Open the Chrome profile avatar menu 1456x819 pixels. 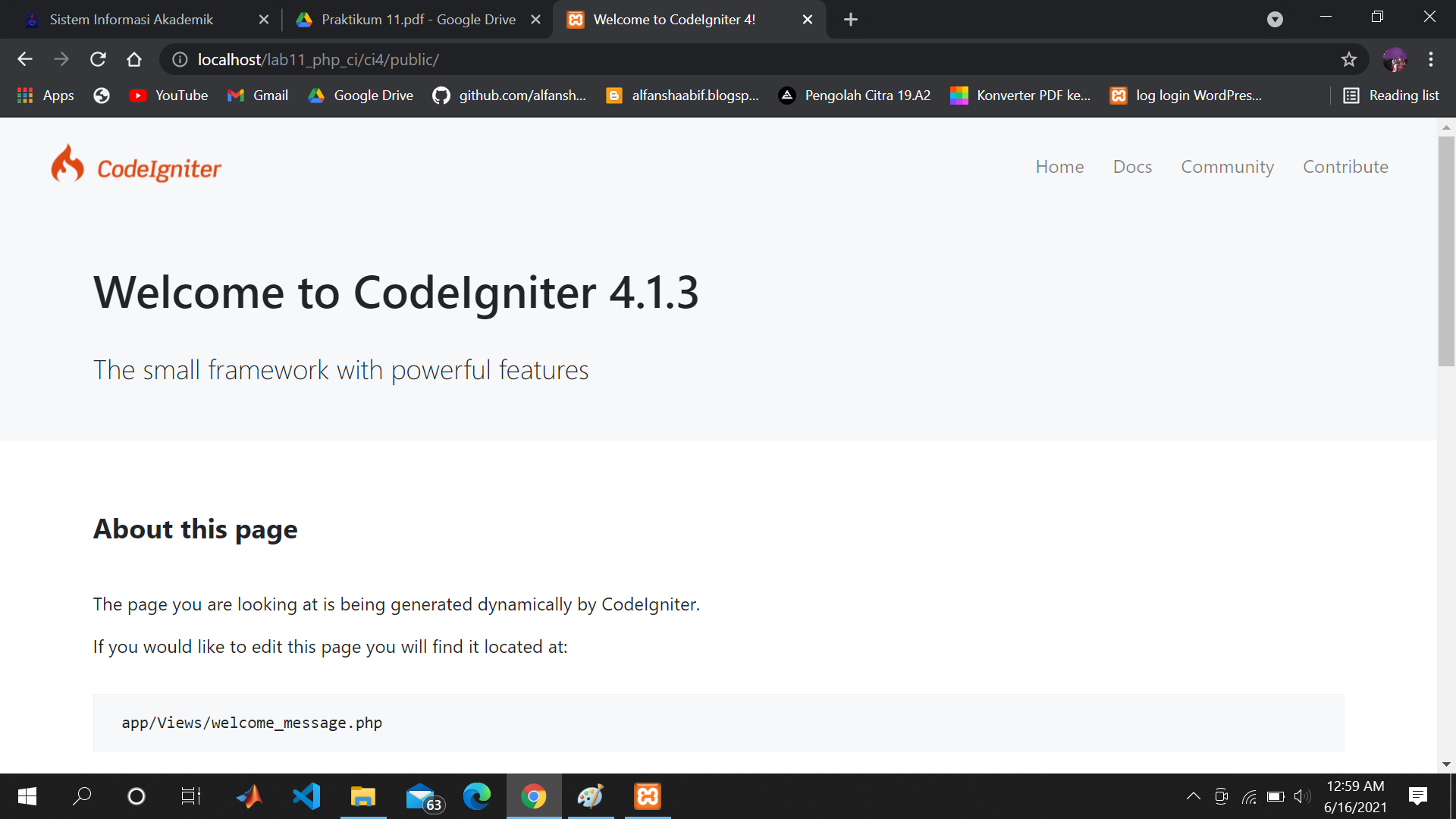pos(1395,59)
